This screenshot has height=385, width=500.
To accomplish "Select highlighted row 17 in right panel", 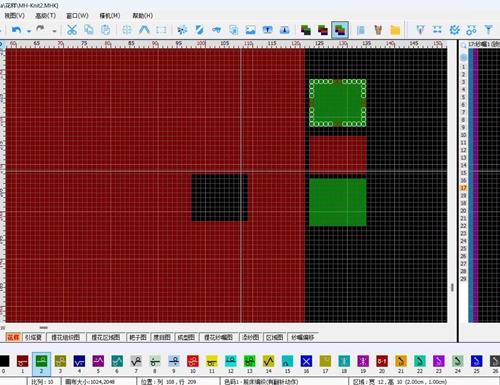I will point(463,188).
